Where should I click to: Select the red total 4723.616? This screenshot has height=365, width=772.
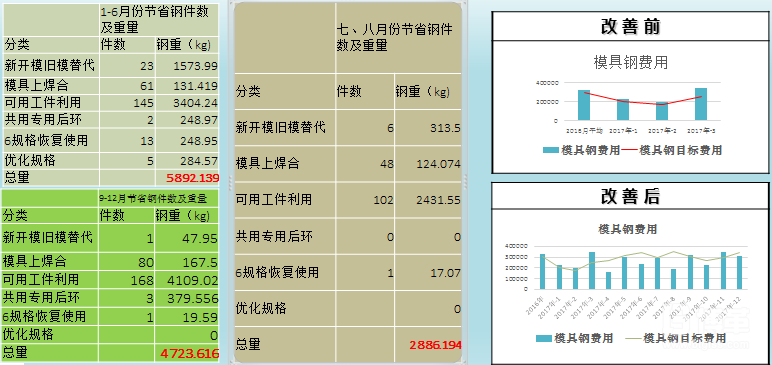coord(190,353)
